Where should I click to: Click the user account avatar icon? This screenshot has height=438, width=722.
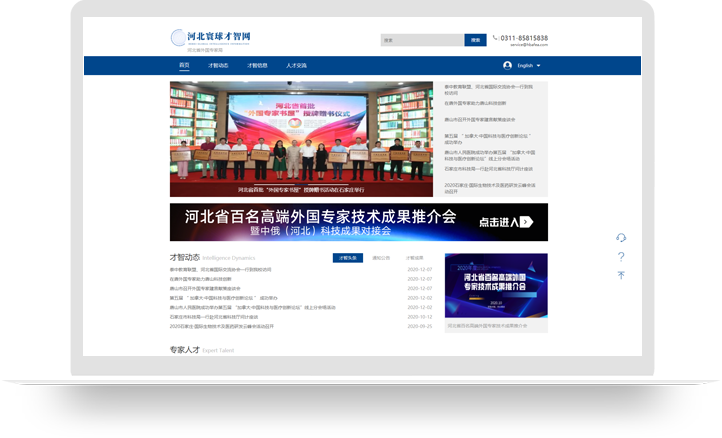pos(507,65)
